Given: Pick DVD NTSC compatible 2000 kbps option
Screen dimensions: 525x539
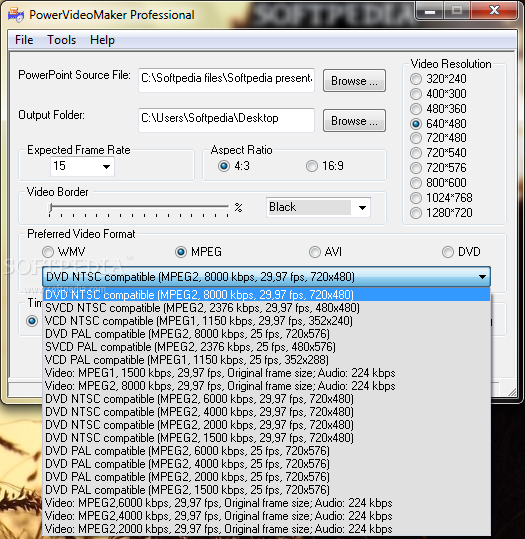Looking at the screenshot, I should pos(266,425).
